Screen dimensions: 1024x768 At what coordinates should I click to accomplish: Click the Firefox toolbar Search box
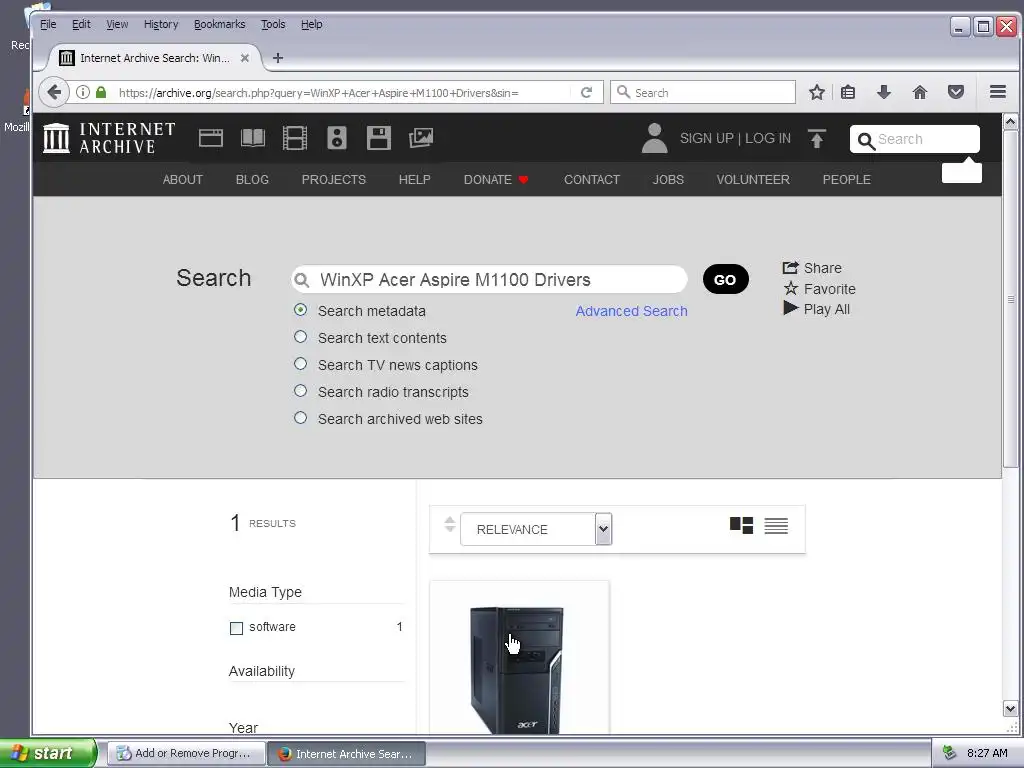[703, 92]
